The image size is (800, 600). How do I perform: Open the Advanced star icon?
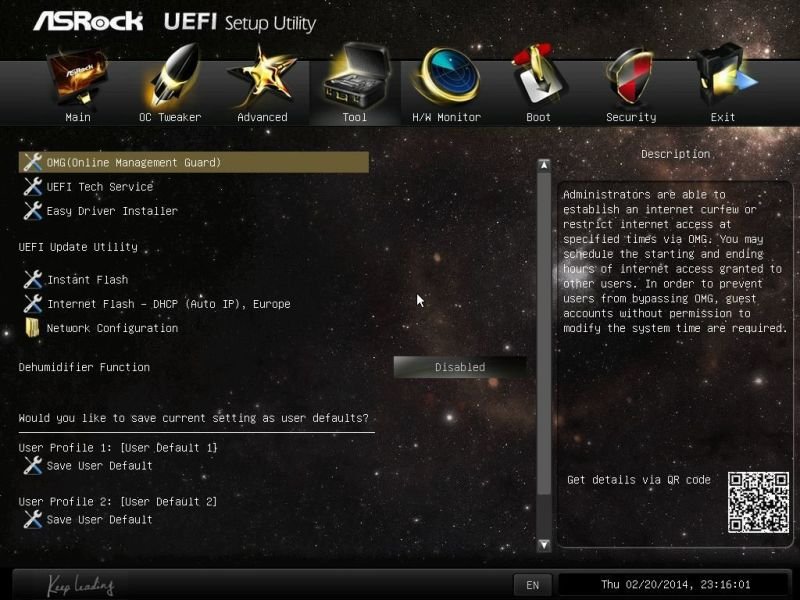(x=263, y=77)
